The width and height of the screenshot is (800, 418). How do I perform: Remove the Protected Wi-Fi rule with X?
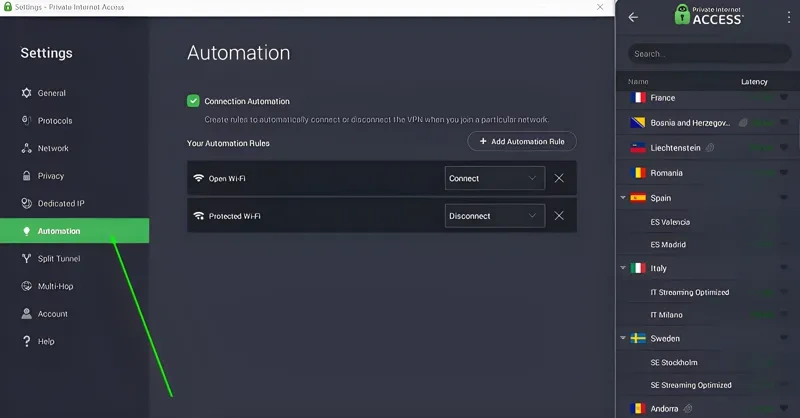click(x=559, y=215)
